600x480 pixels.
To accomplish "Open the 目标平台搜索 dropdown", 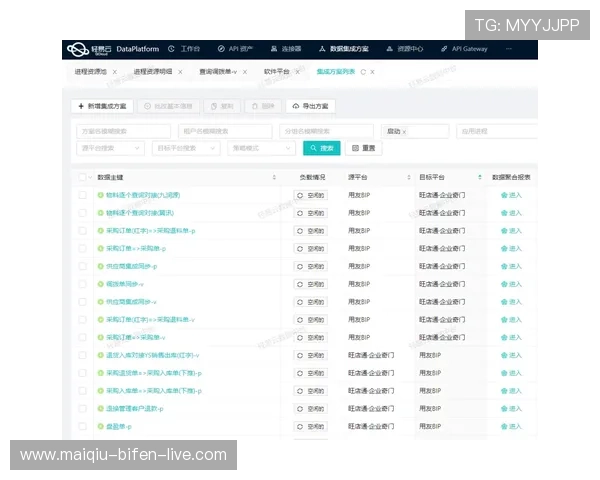I will tap(186, 148).
